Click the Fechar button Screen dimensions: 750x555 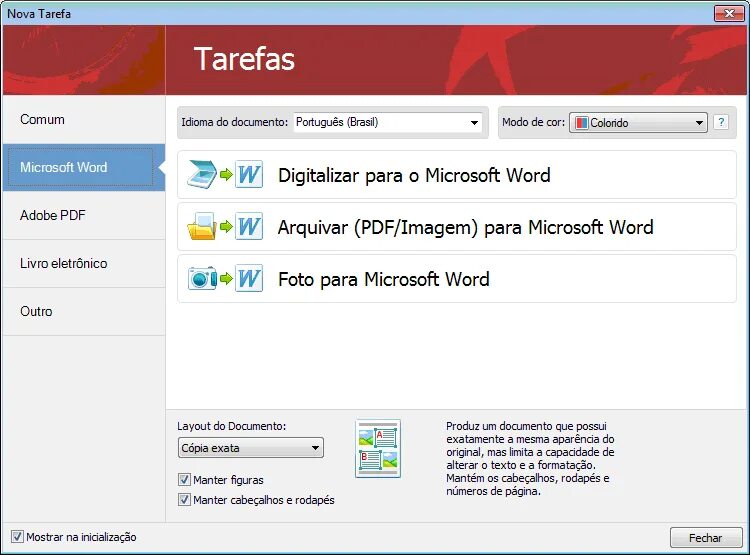click(x=706, y=538)
